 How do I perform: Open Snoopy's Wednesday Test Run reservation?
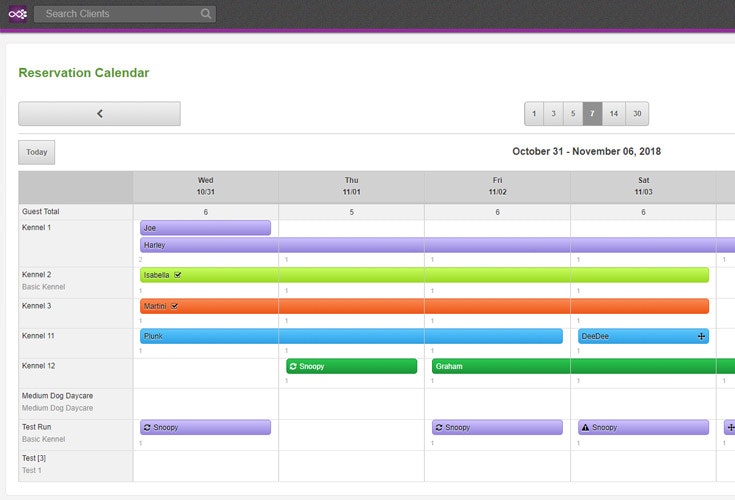(x=205, y=427)
